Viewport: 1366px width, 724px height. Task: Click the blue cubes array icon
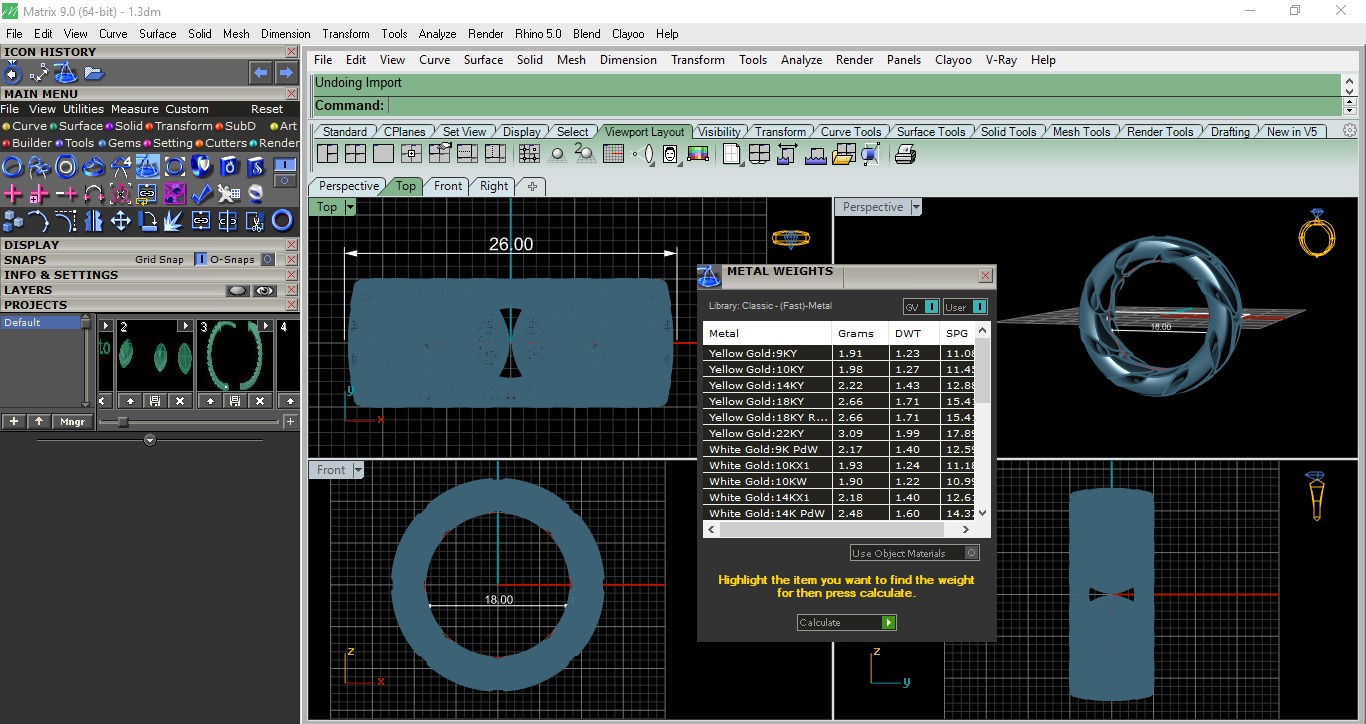coord(13,220)
